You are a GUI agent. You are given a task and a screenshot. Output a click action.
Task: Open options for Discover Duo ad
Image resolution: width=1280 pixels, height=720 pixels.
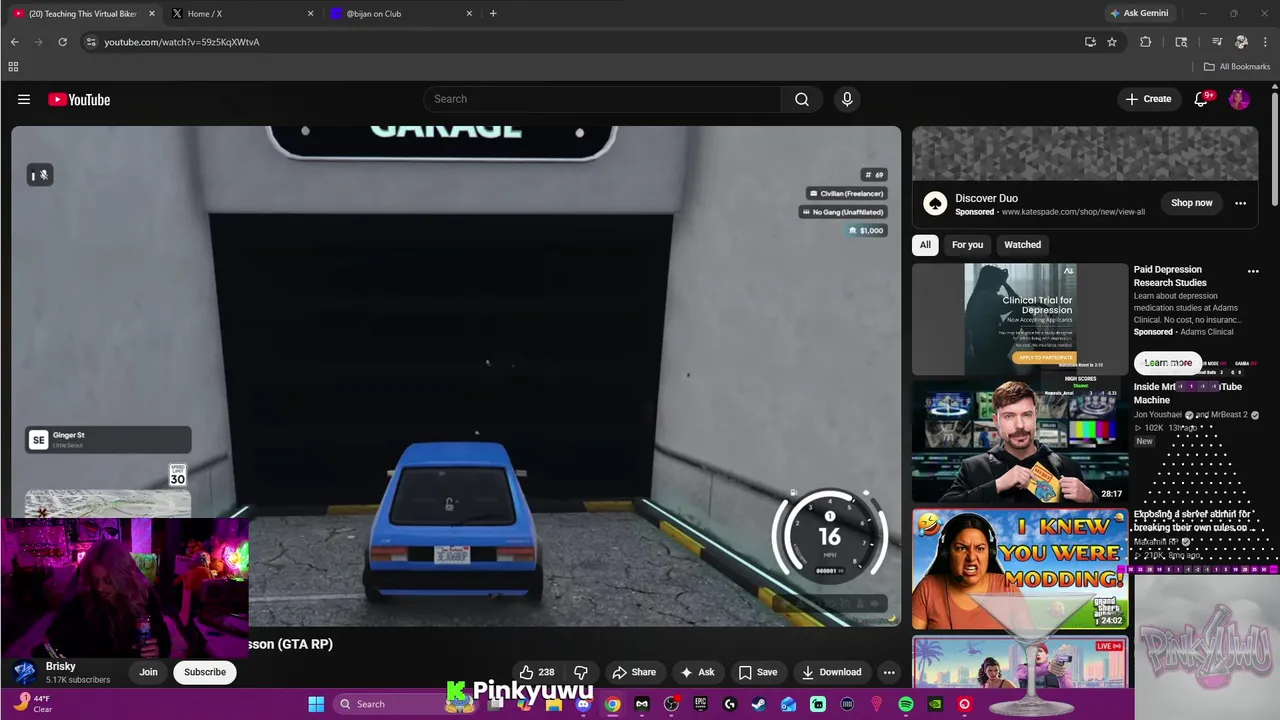[x=1240, y=203]
